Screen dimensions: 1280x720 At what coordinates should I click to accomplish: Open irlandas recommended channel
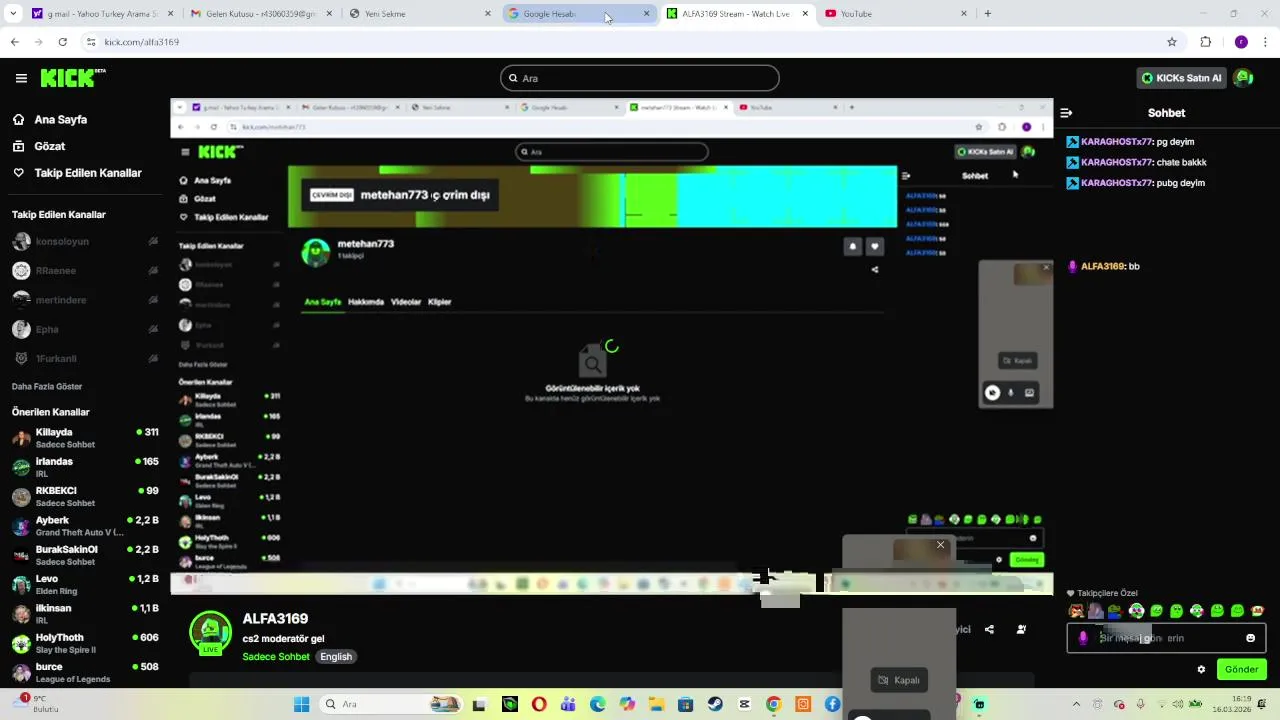[x=85, y=467]
